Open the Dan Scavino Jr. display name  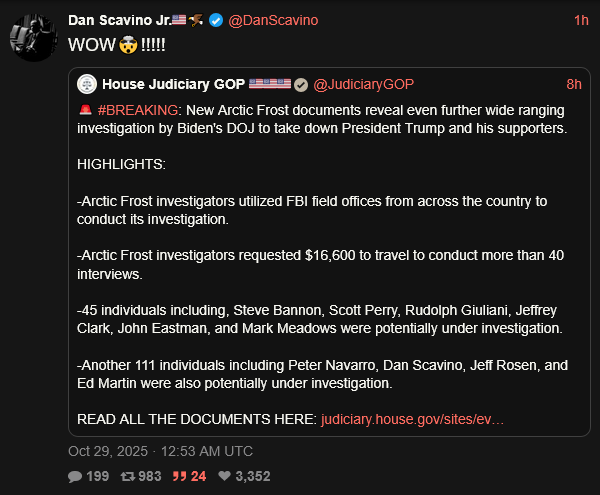126,21
